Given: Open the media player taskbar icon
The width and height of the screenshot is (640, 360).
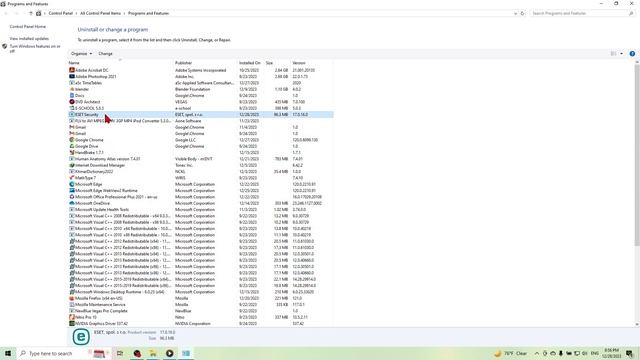Looking at the screenshot, I should tap(169, 353).
